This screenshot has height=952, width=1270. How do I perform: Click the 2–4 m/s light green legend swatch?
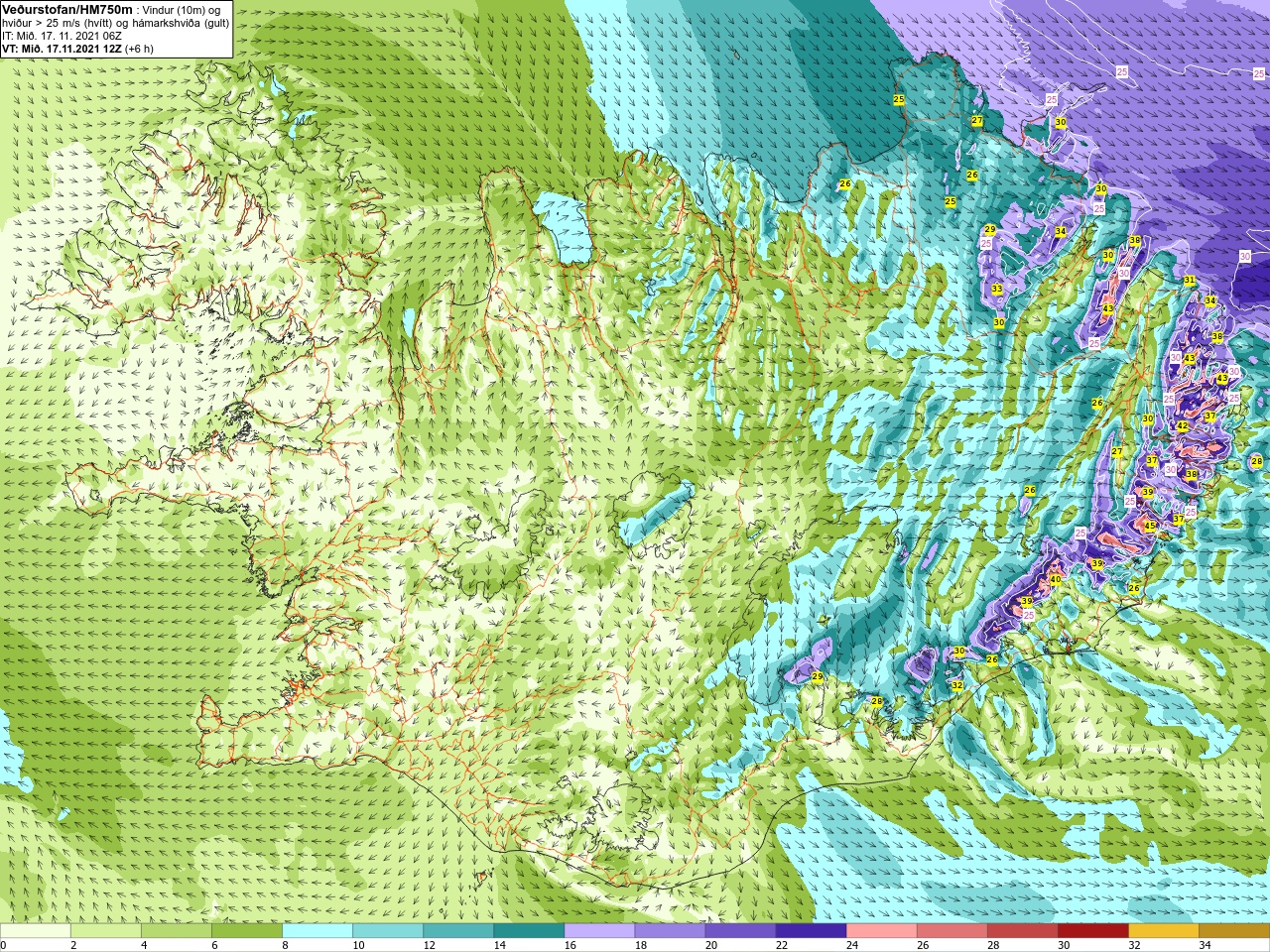(x=106, y=931)
